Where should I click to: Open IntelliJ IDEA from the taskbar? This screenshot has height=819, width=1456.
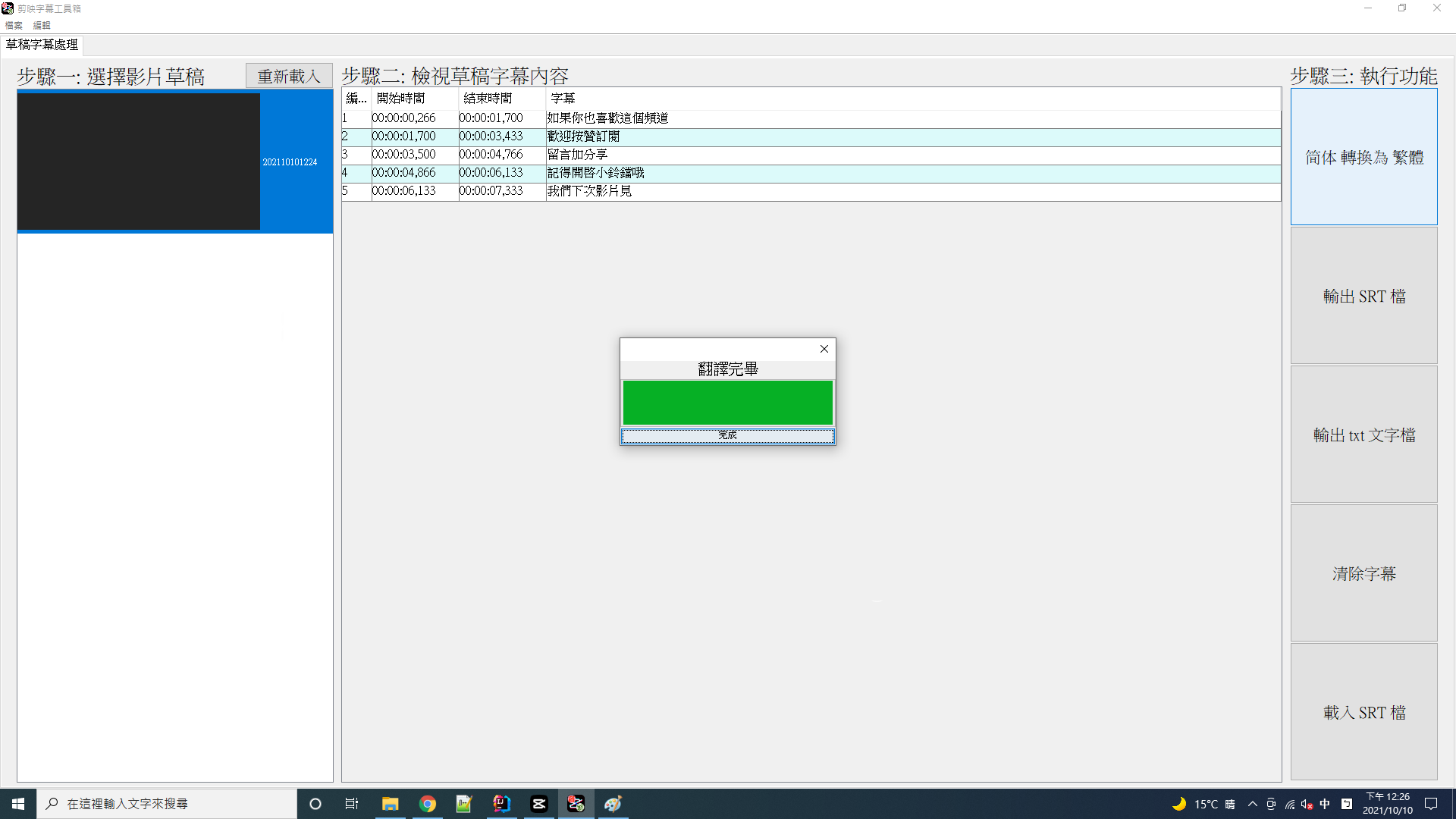tap(501, 804)
